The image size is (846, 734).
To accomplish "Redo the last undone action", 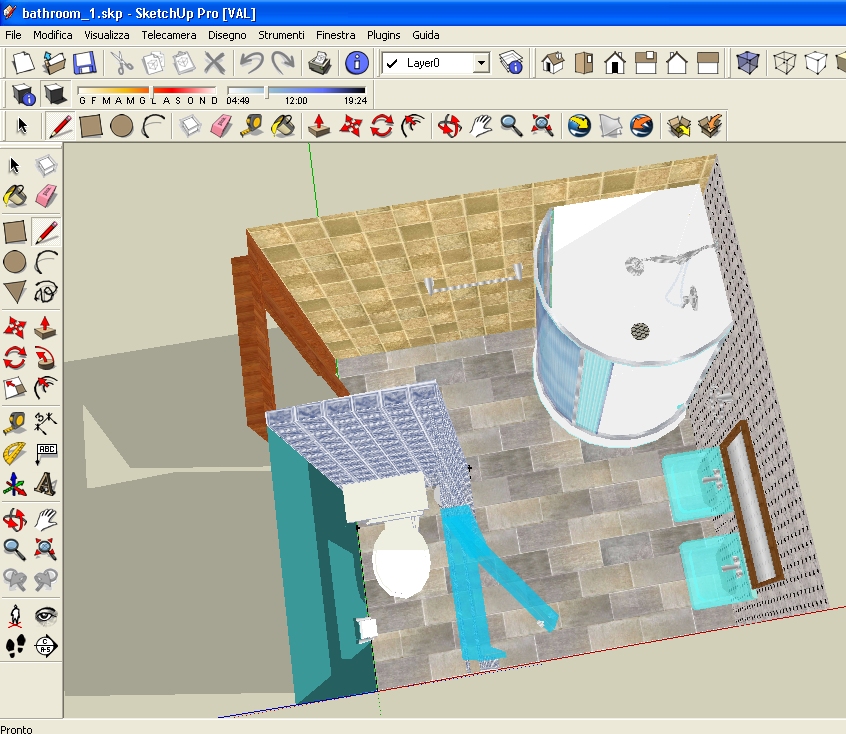I will click(x=283, y=63).
